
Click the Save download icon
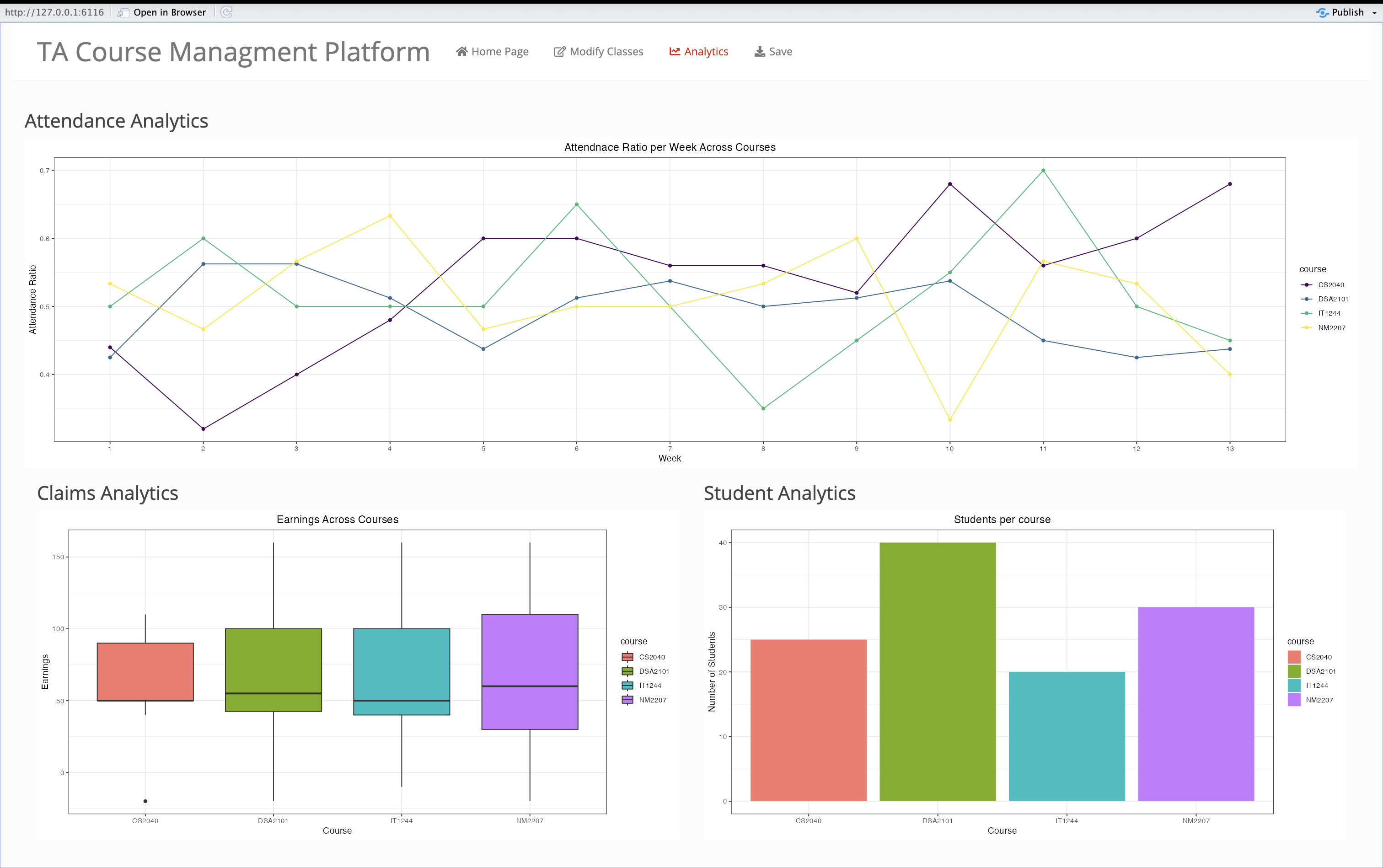(760, 52)
